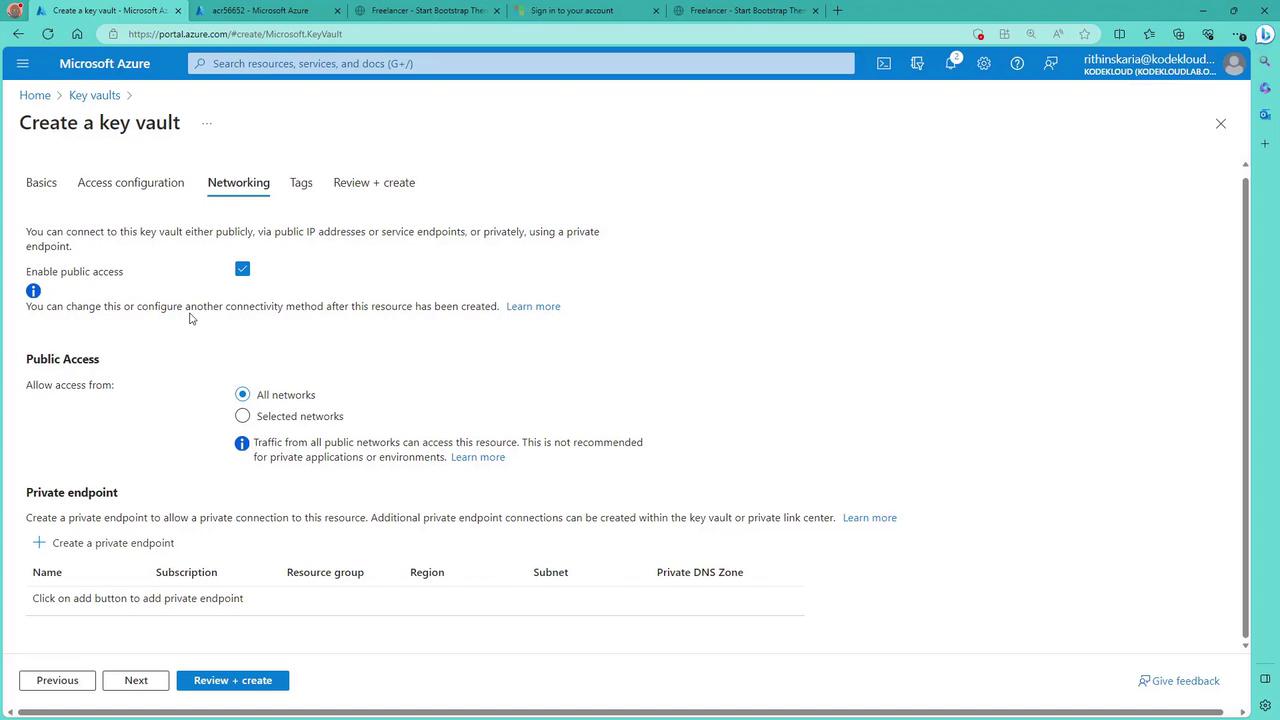Screen dimensions: 1280x720
Task: Switch to the Tags tab
Action: point(301,183)
